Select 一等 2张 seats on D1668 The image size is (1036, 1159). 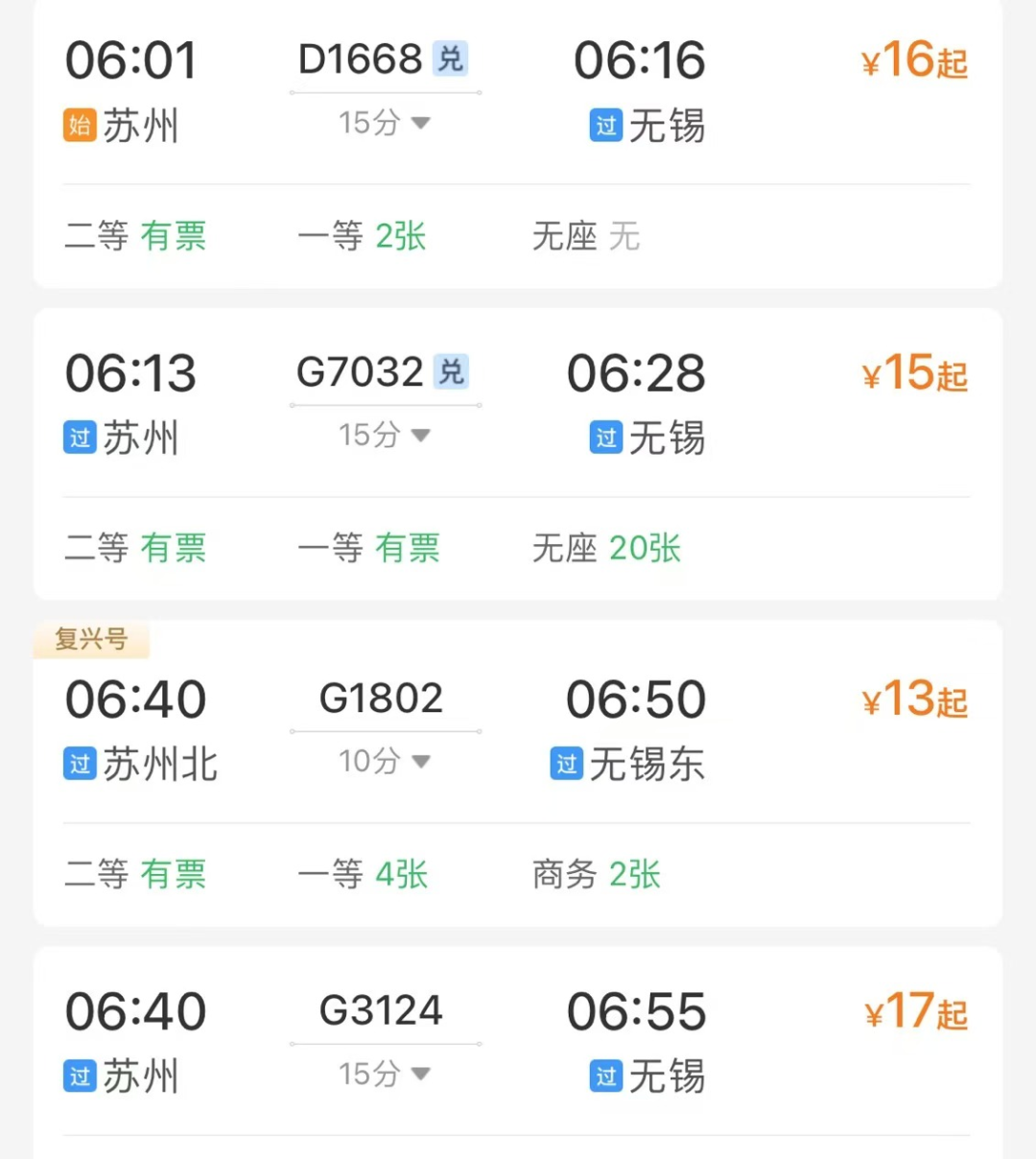(x=362, y=236)
